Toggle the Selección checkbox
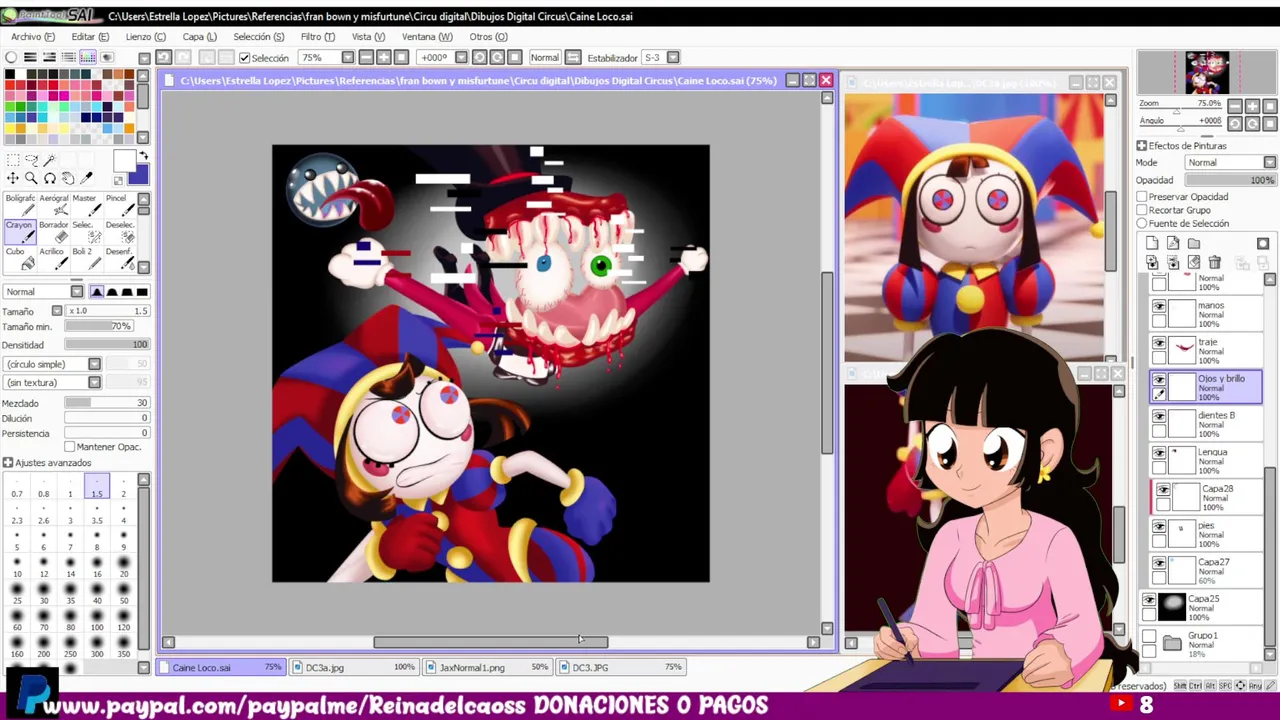 coord(244,58)
